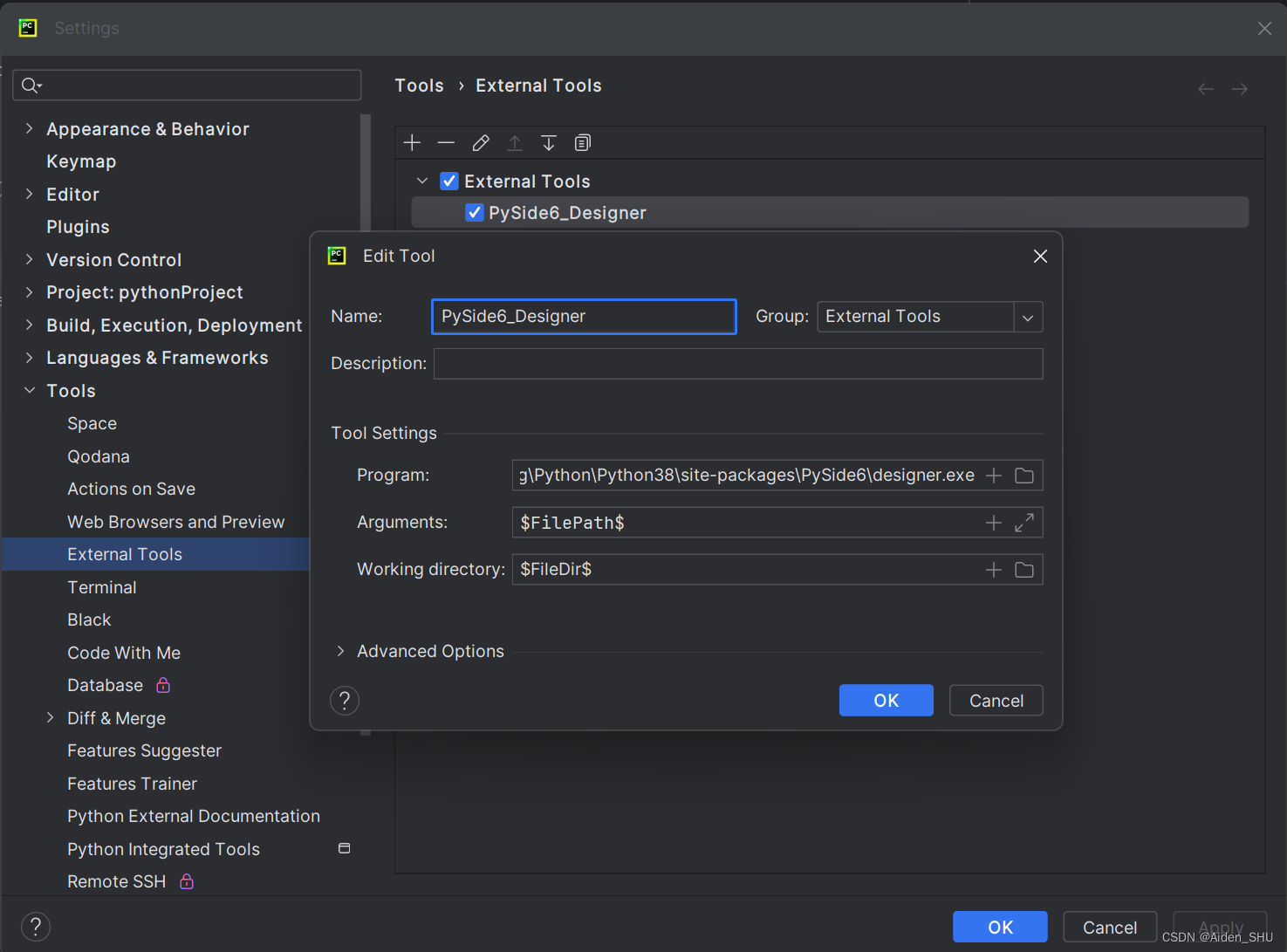1287x952 pixels.
Task: Navigate back with the left arrow icon
Action: [x=1206, y=89]
